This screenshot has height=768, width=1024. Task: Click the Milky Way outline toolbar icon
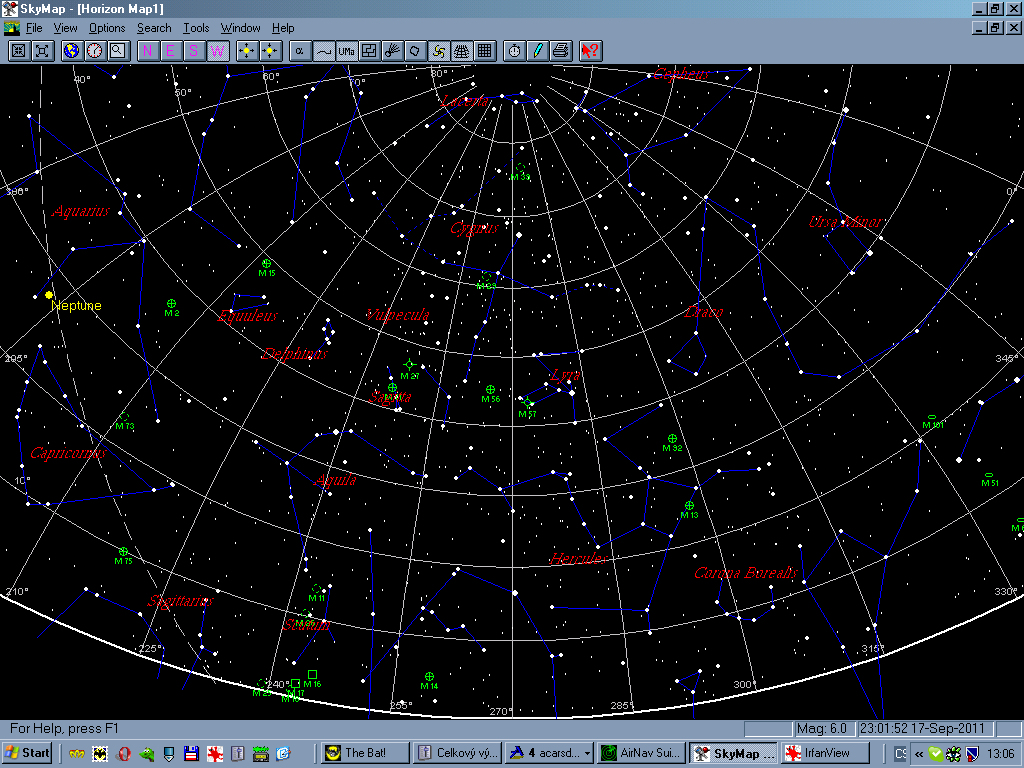(x=415, y=51)
